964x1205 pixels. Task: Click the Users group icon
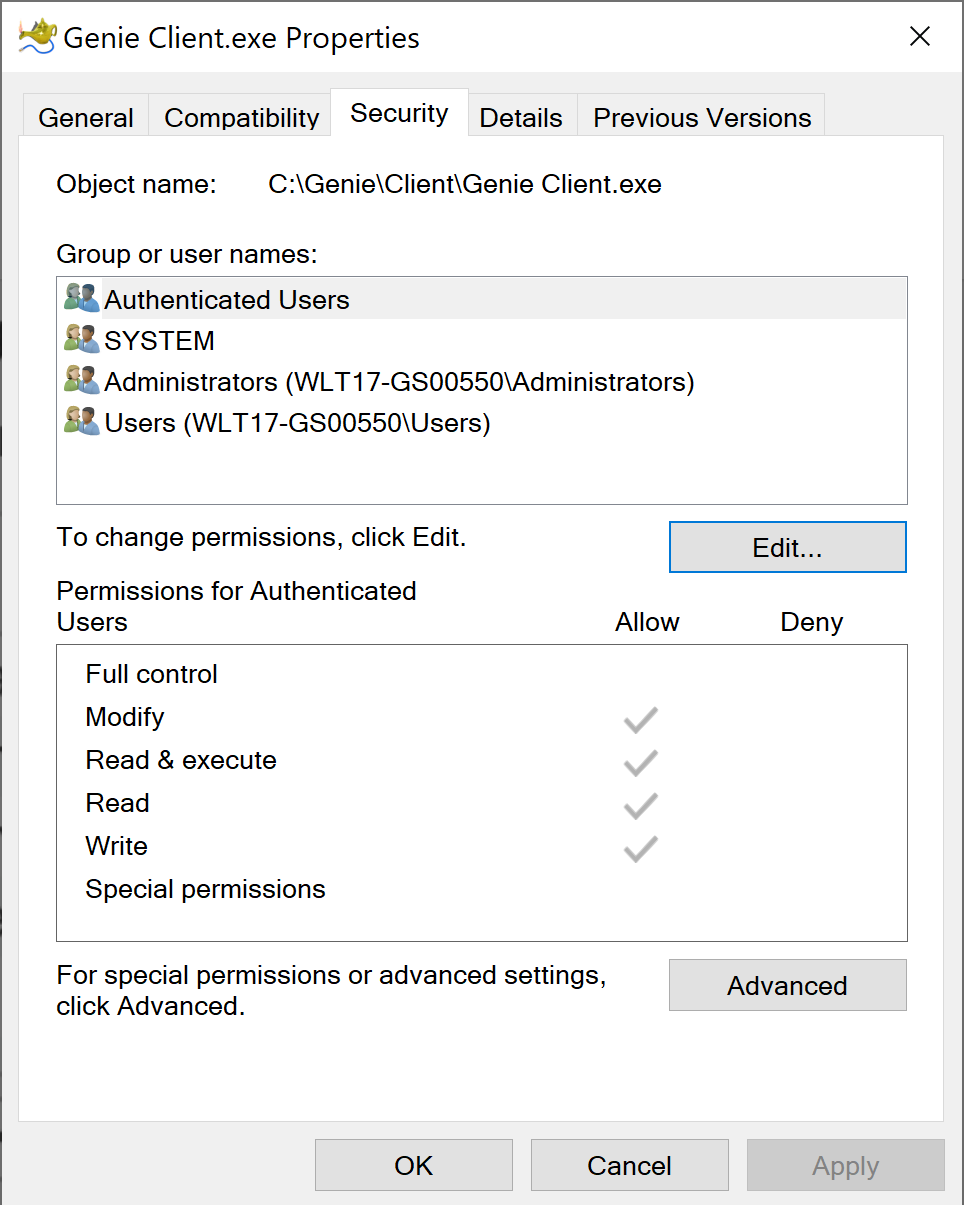point(81,421)
